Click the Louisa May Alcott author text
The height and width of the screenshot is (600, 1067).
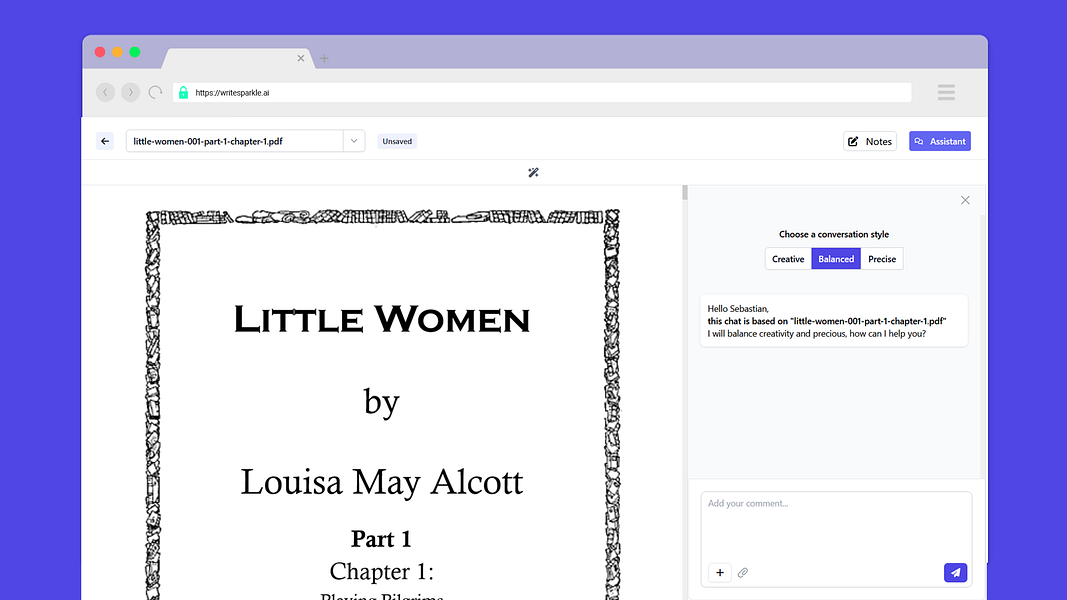[382, 482]
